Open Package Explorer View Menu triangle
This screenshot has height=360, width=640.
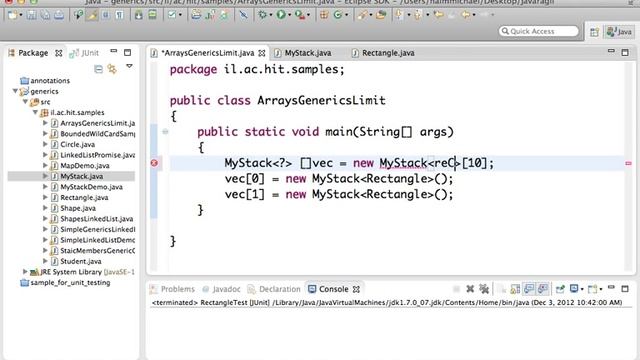[x=129, y=66]
